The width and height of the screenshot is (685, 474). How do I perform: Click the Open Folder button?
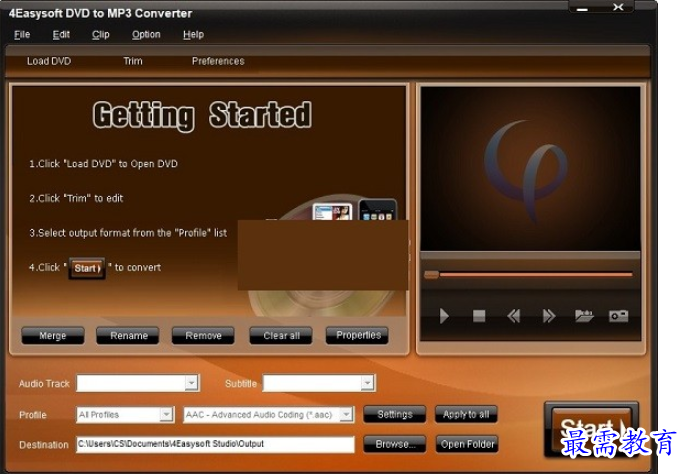tap(467, 444)
